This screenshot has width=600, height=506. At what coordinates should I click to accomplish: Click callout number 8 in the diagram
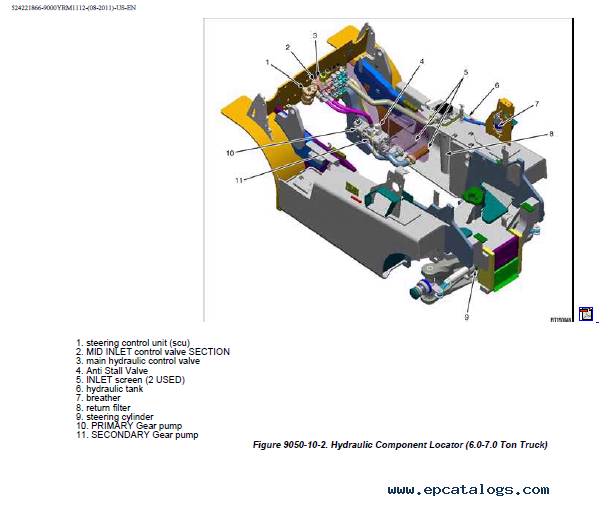click(551, 134)
